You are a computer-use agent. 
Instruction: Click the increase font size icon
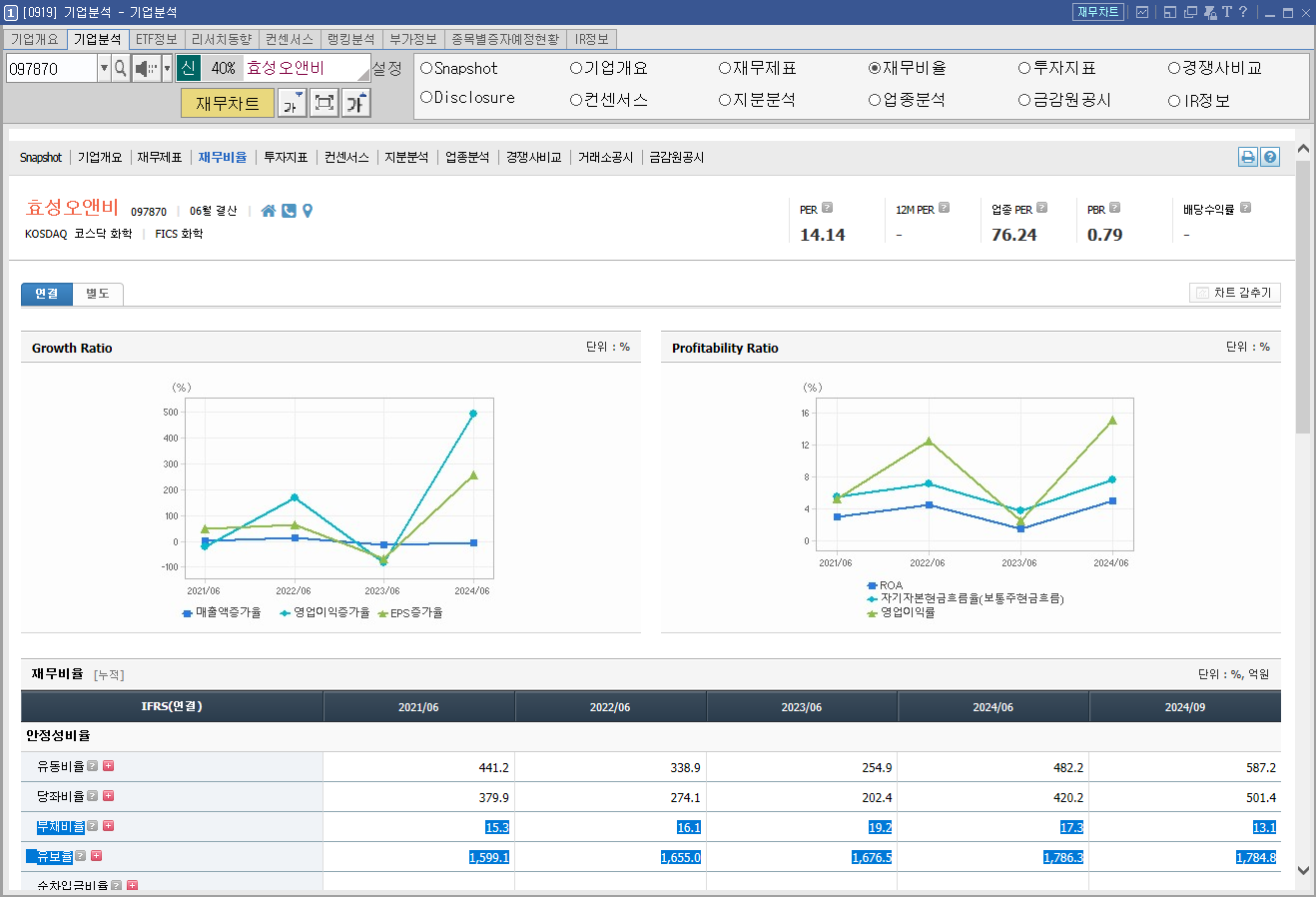pyautogui.click(x=355, y=102)
